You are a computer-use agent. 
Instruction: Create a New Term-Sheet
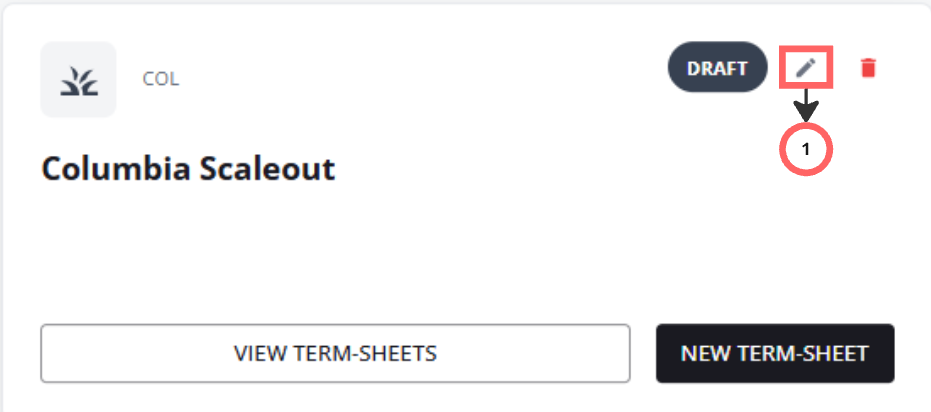point(774,353)
